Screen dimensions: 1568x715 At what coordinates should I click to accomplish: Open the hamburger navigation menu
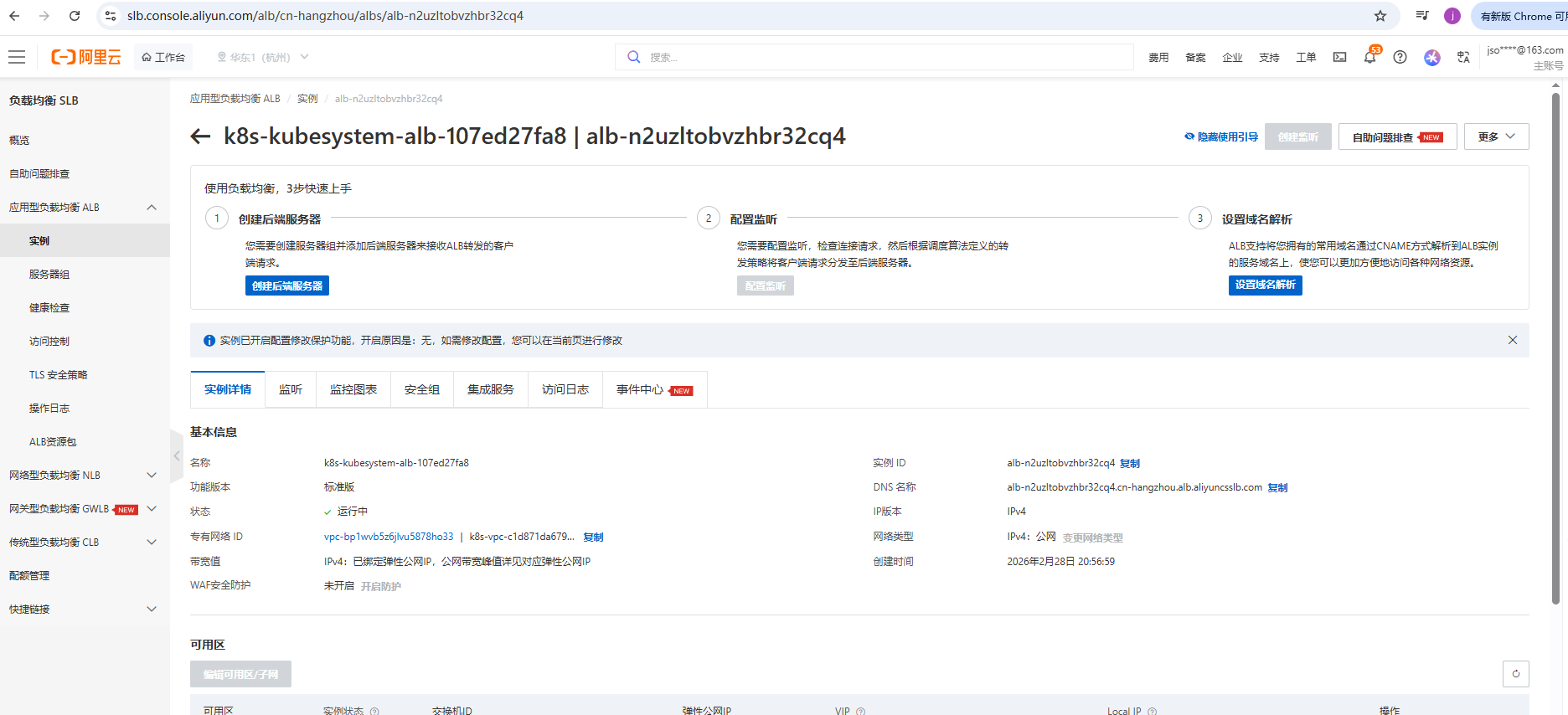click(x=17, y=57)
